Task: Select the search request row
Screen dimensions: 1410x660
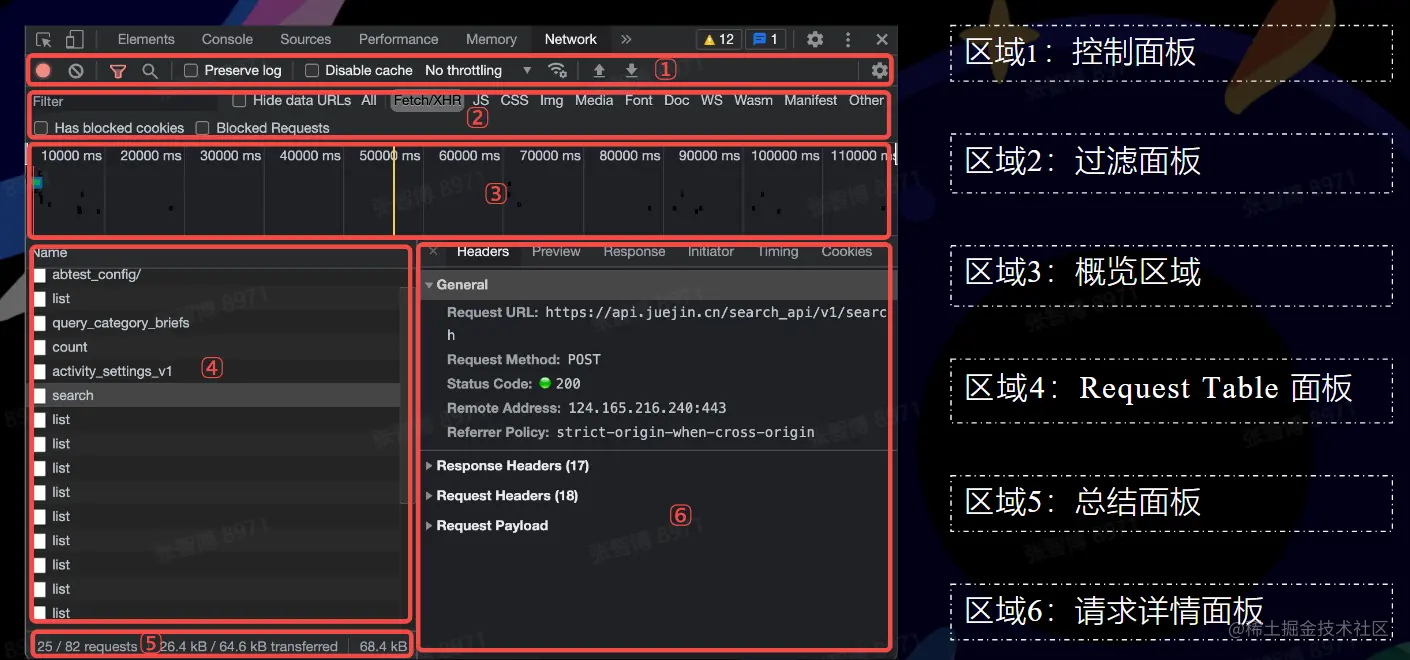Action: tap(217, 395)
